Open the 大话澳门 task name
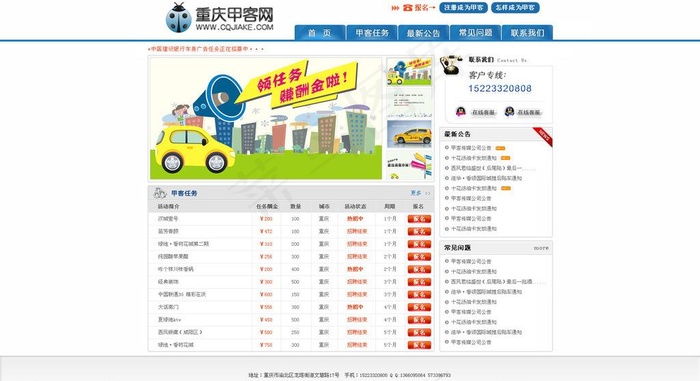The width and height of the screenshot is (700, 381). click(x=168, y=307)
